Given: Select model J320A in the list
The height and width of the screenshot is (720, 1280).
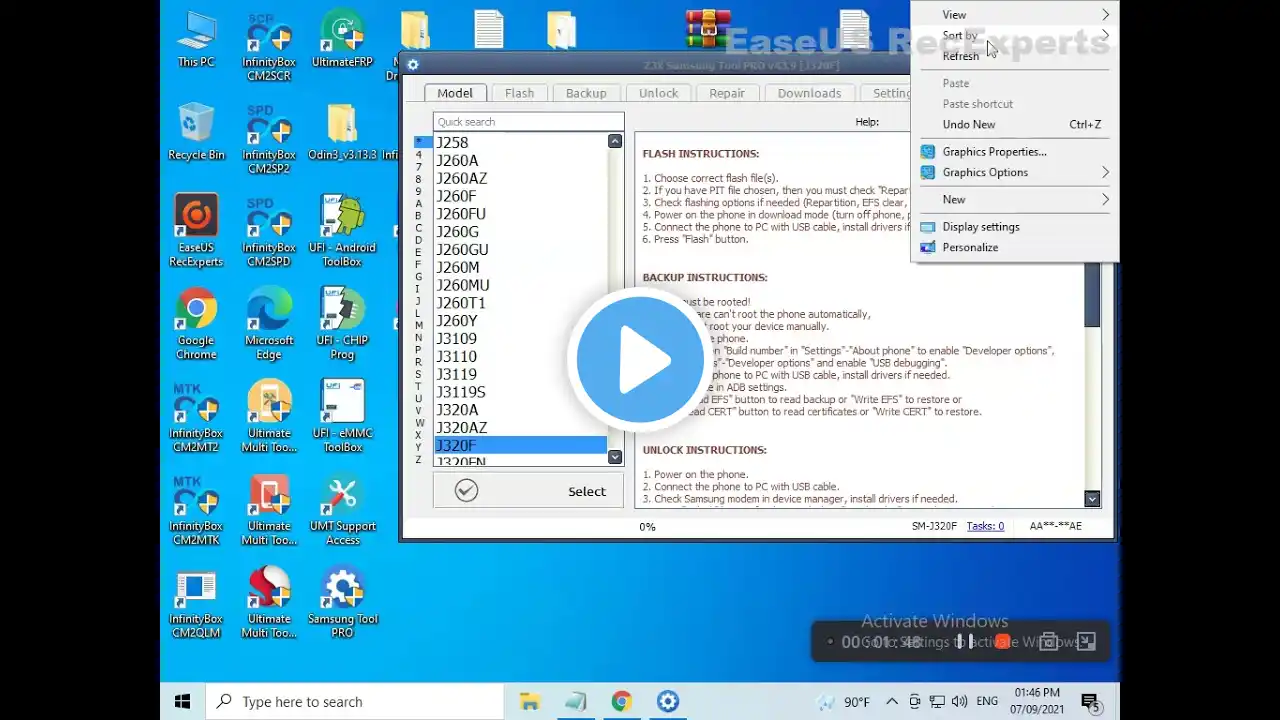Looking at the screenshot, I should point(520,410).
